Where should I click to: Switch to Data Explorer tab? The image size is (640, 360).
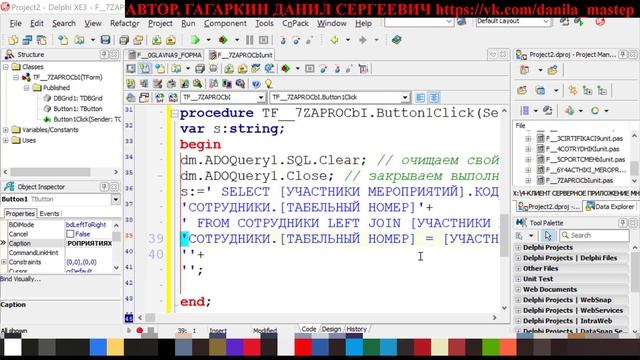(x=610, y=207)
